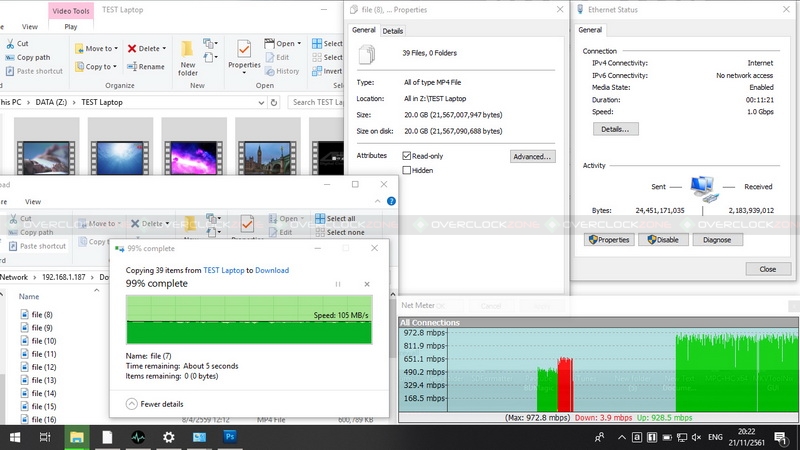Pause the file copy operation
The height and width of the screenshot is (450, 800).
coord(338,284)
